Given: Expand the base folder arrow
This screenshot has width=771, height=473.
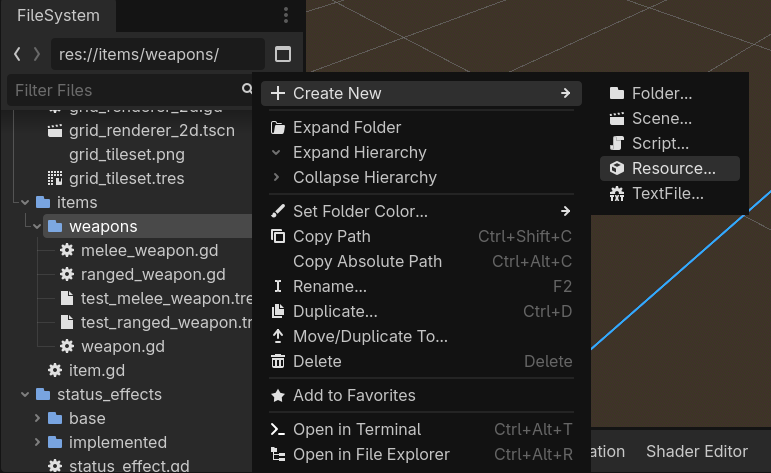Looking at the screenshot, I should point(37,418).
